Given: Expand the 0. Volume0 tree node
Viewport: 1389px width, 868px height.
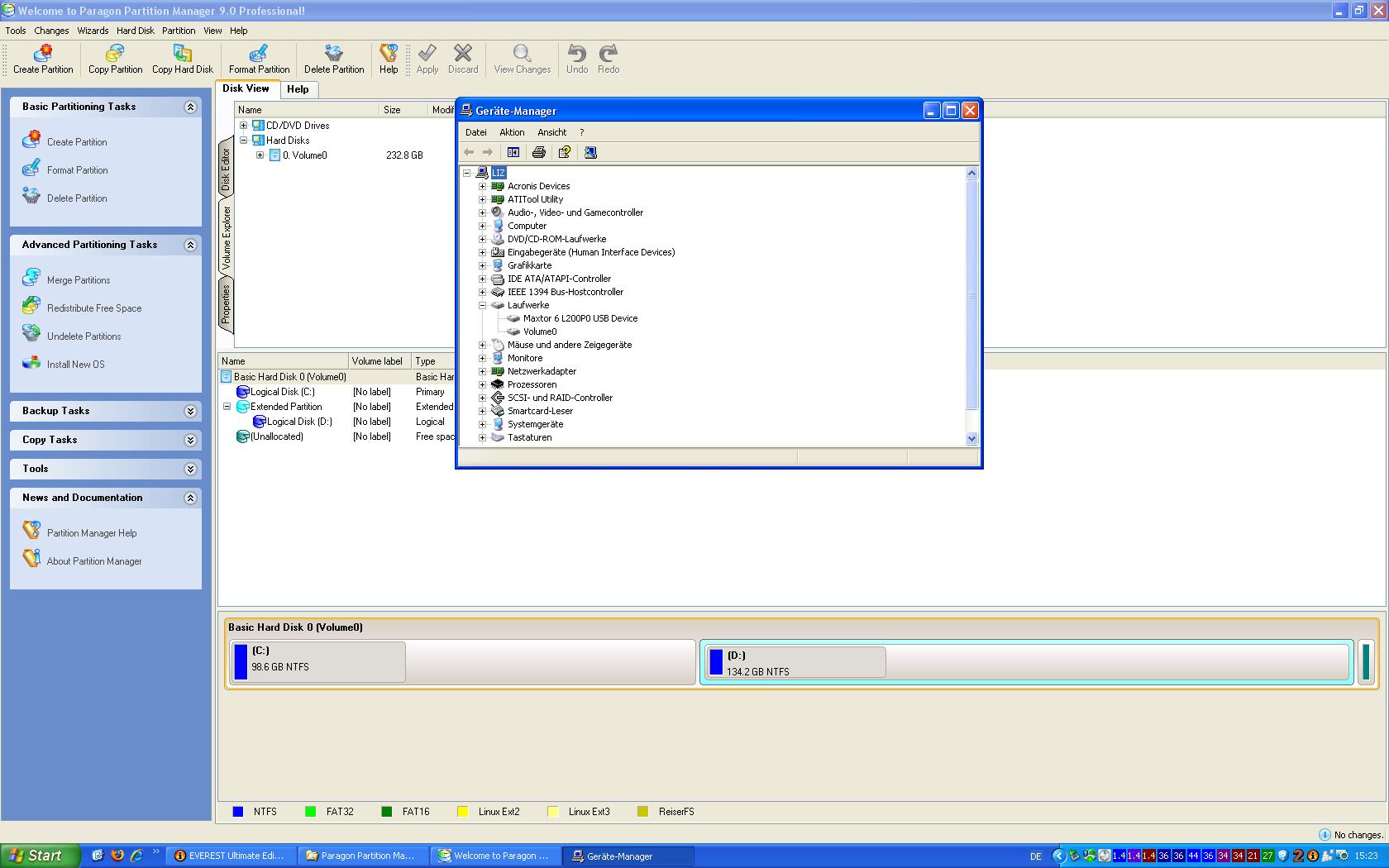Looking at the screenshot, I should click(x=260, y=155).
